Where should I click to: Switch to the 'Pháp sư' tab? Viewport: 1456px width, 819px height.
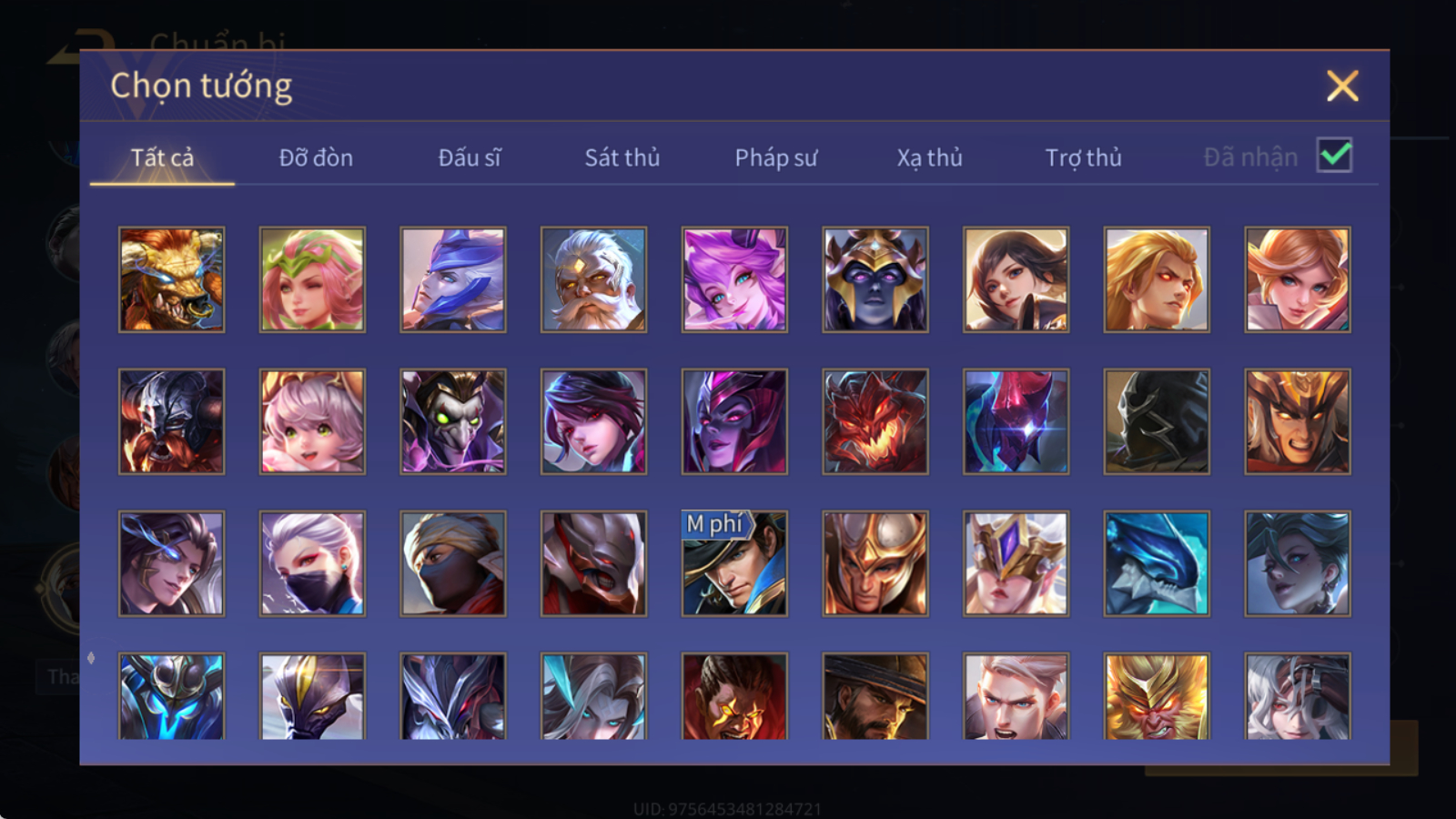click(776, 157)
